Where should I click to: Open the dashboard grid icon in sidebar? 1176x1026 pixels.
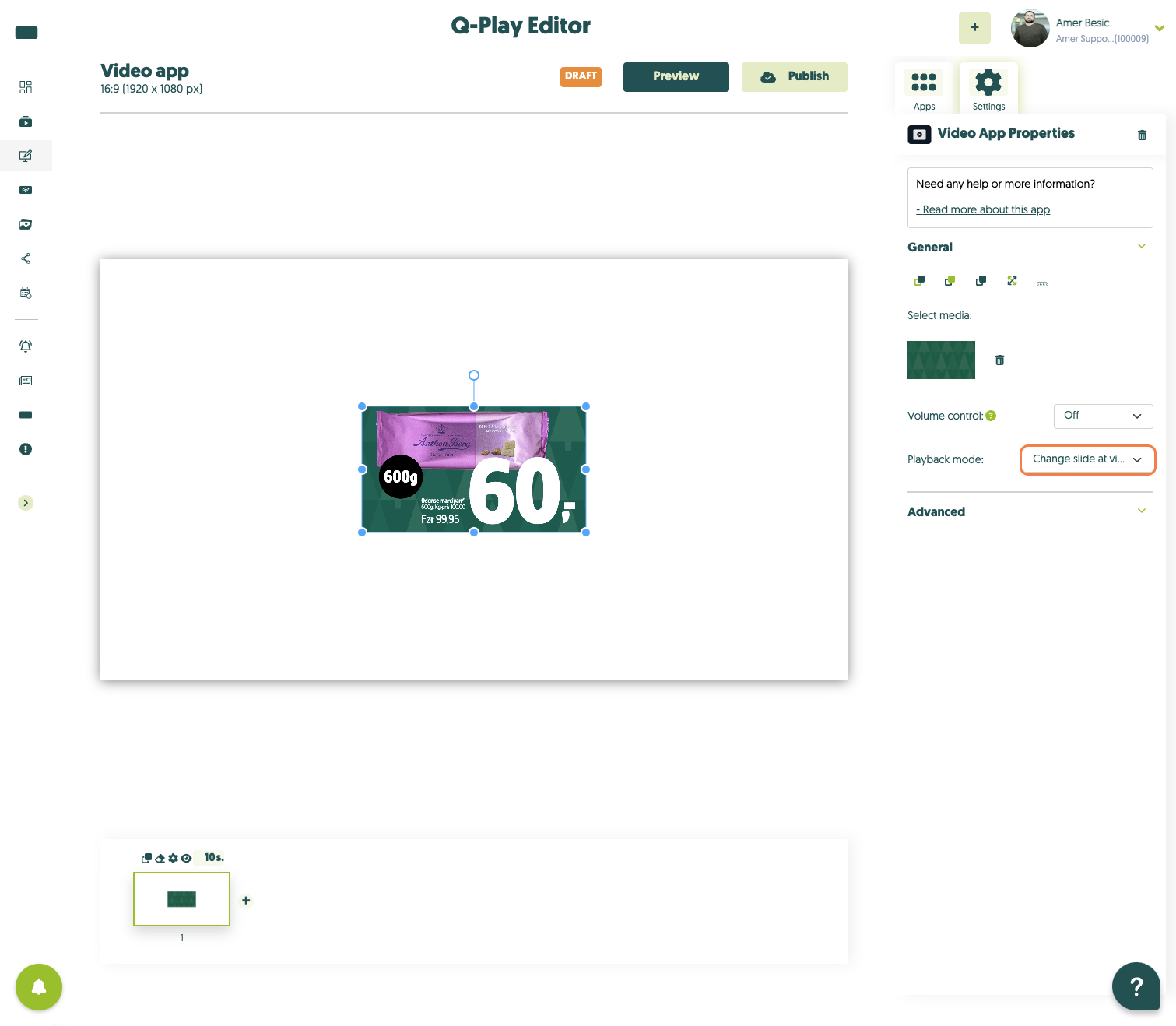click(x=26, y=87)
